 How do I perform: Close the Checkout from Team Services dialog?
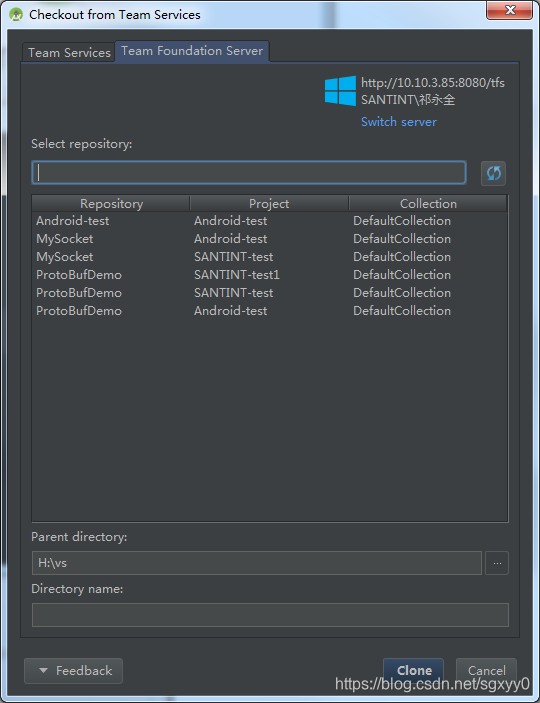510,10
